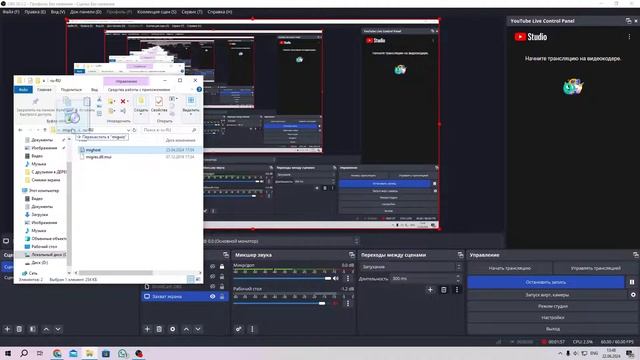Pause the recording with pause icon
This screenshot has height=360, width=640.
point(632,282)
